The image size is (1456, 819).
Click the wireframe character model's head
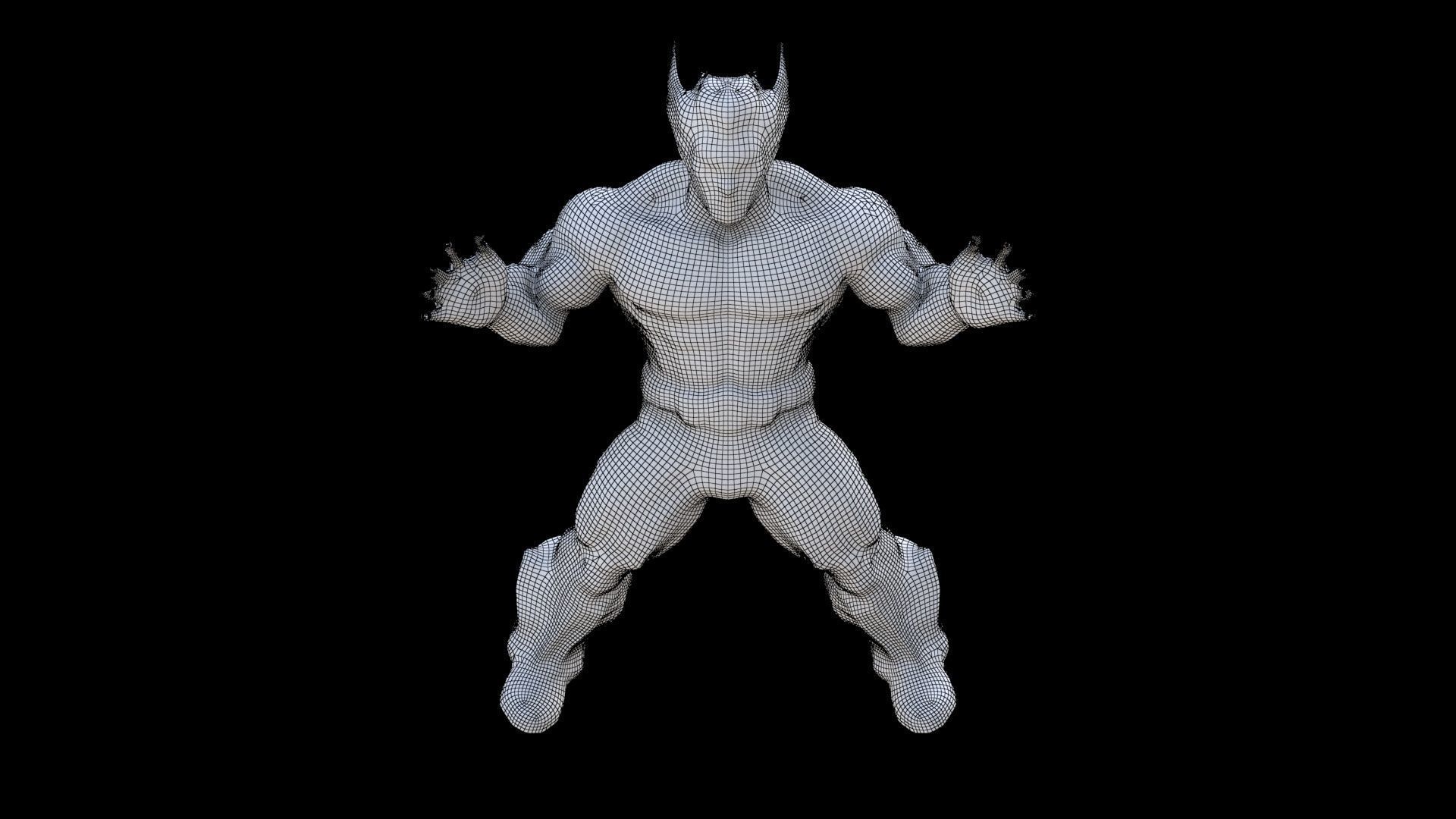730,134
